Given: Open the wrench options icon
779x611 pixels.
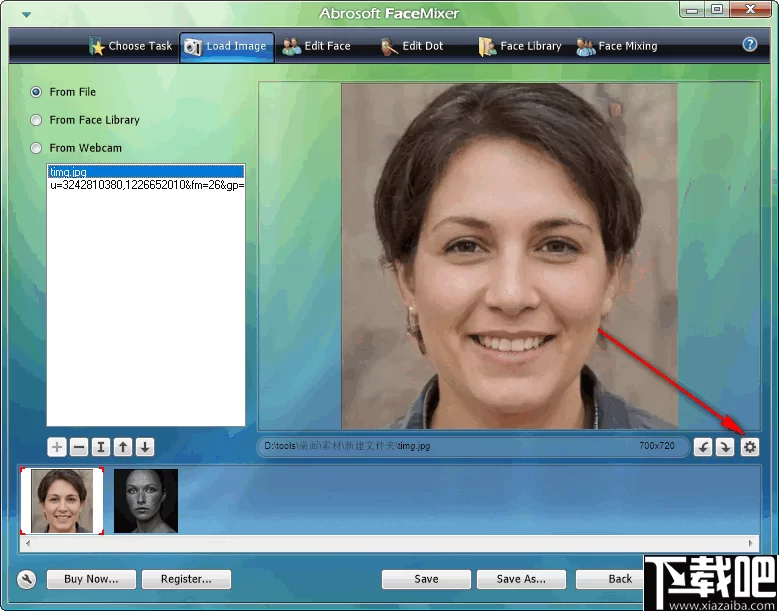Looking at the screenshot, I should 27,579.
